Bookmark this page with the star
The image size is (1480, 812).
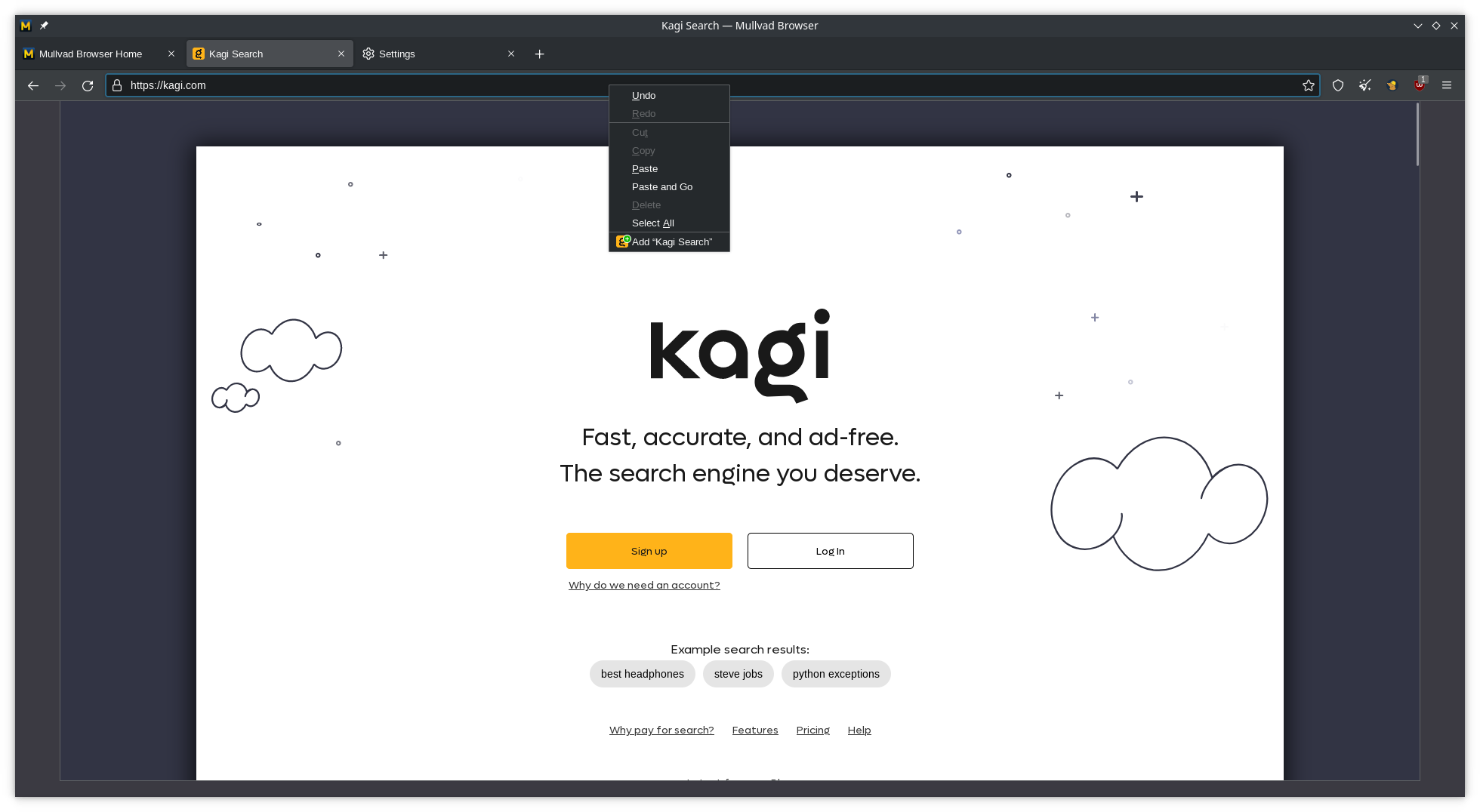[1309, 85]
